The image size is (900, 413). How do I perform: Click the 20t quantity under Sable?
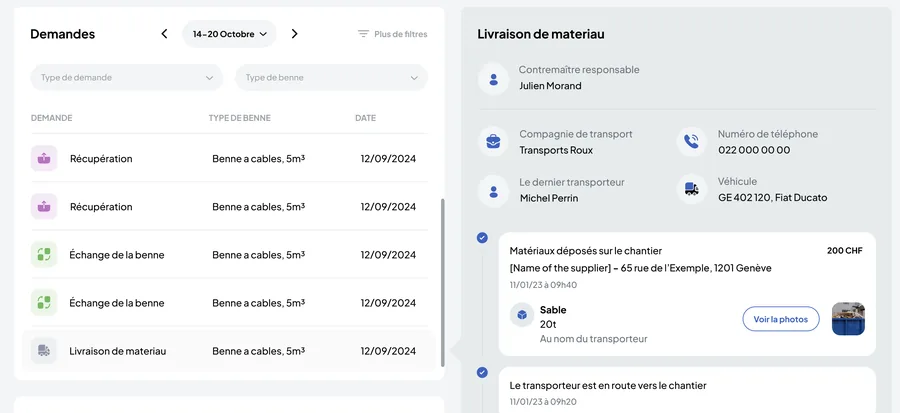coord(548,324)
